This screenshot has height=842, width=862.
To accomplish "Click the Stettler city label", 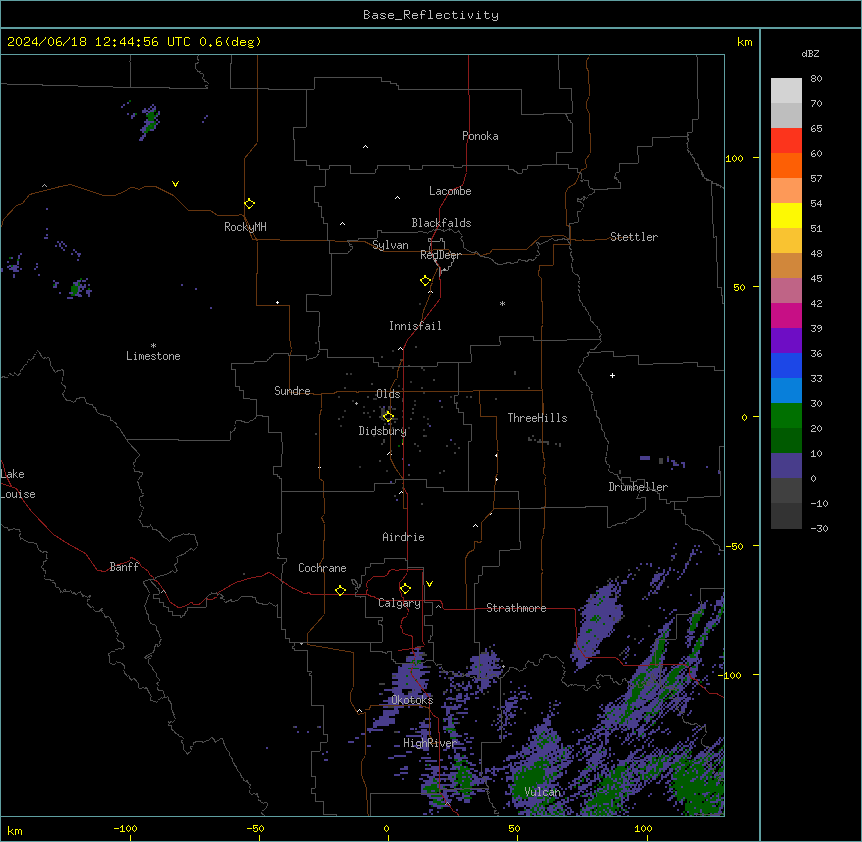I will [634, 237].
